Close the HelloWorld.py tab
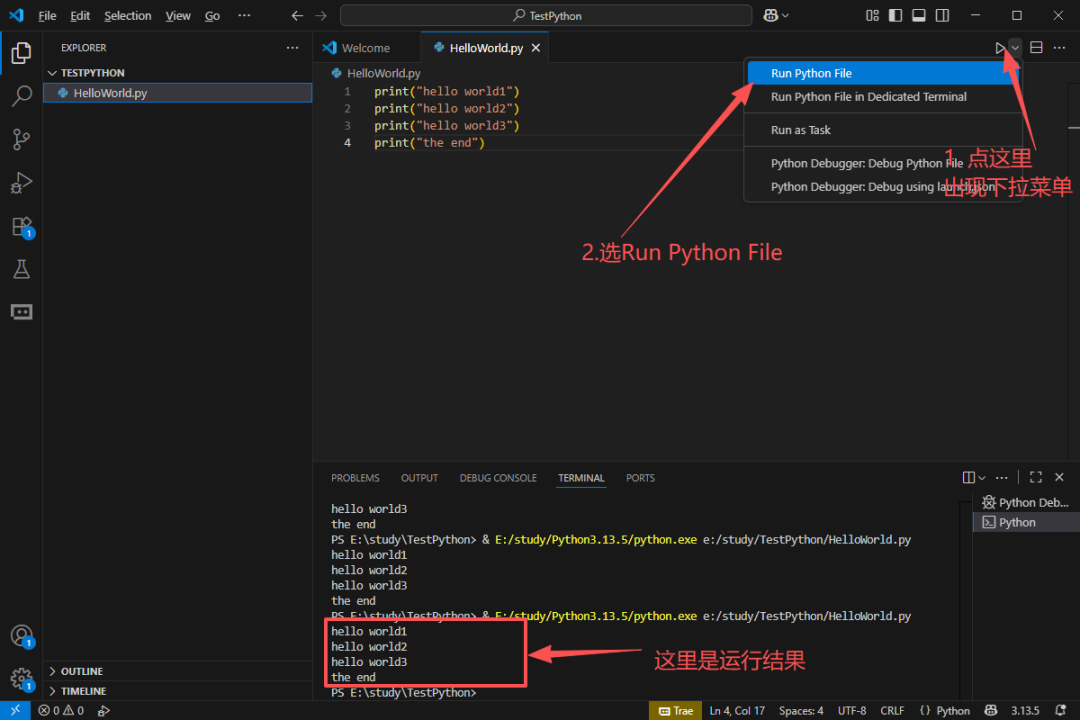 click(x=536, y=48)
